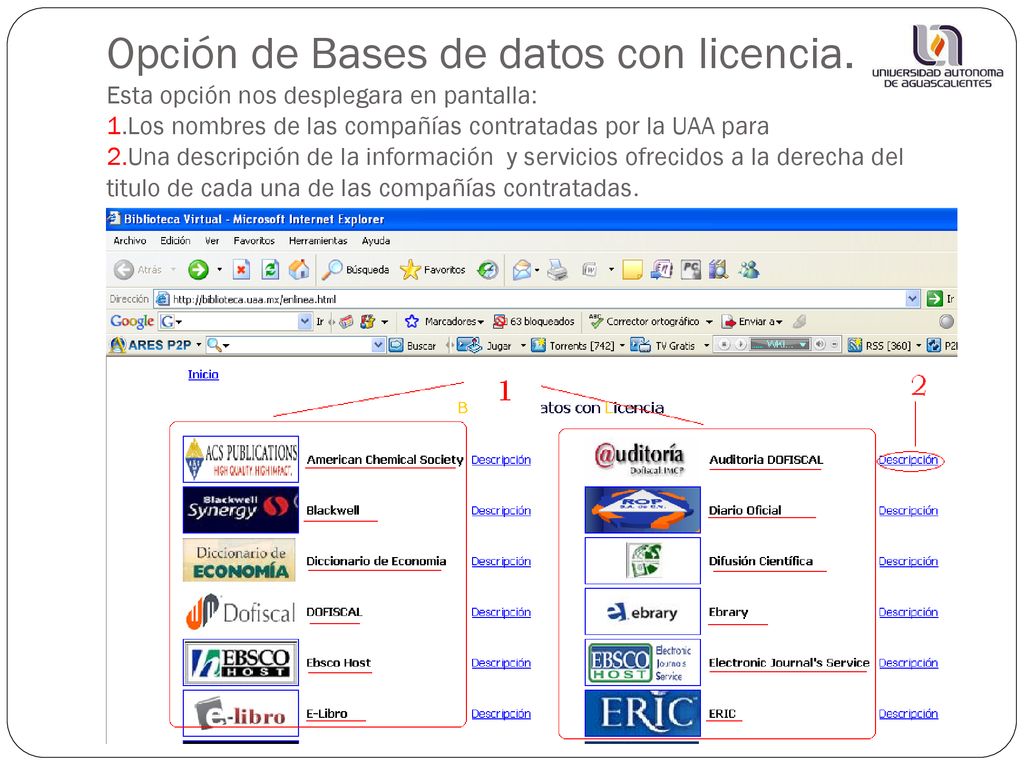Viewport: 1024px width, 768px height.
Task: Click the Dirección address field
Action: pyautogui.click(x=530, y=298)
